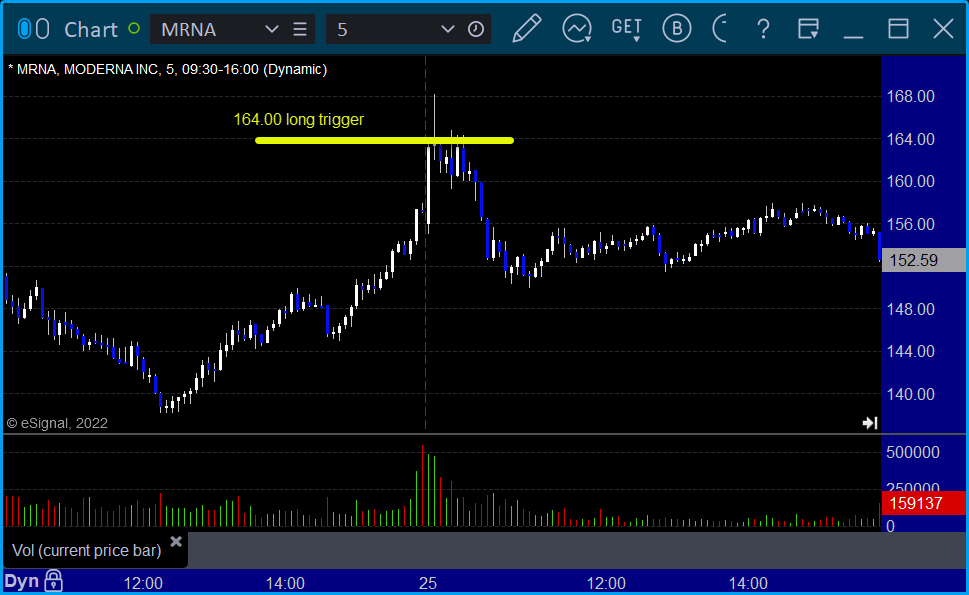969x595 pixels.
Task: Click the window layout icon with arrow
Action: (x=808, y=29)
